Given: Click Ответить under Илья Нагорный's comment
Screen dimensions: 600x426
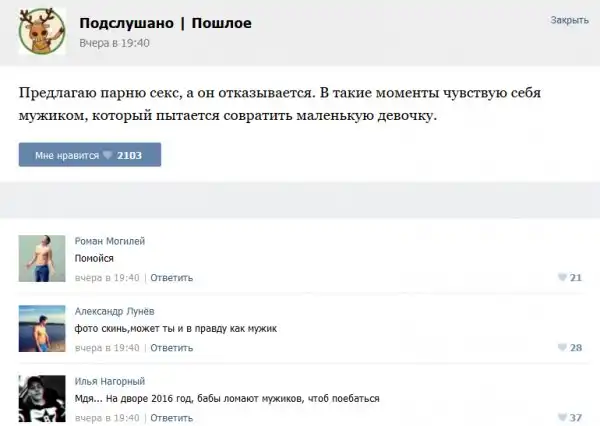Looking at the screenshot, I should pyautogui.click(x=171, y=417).
